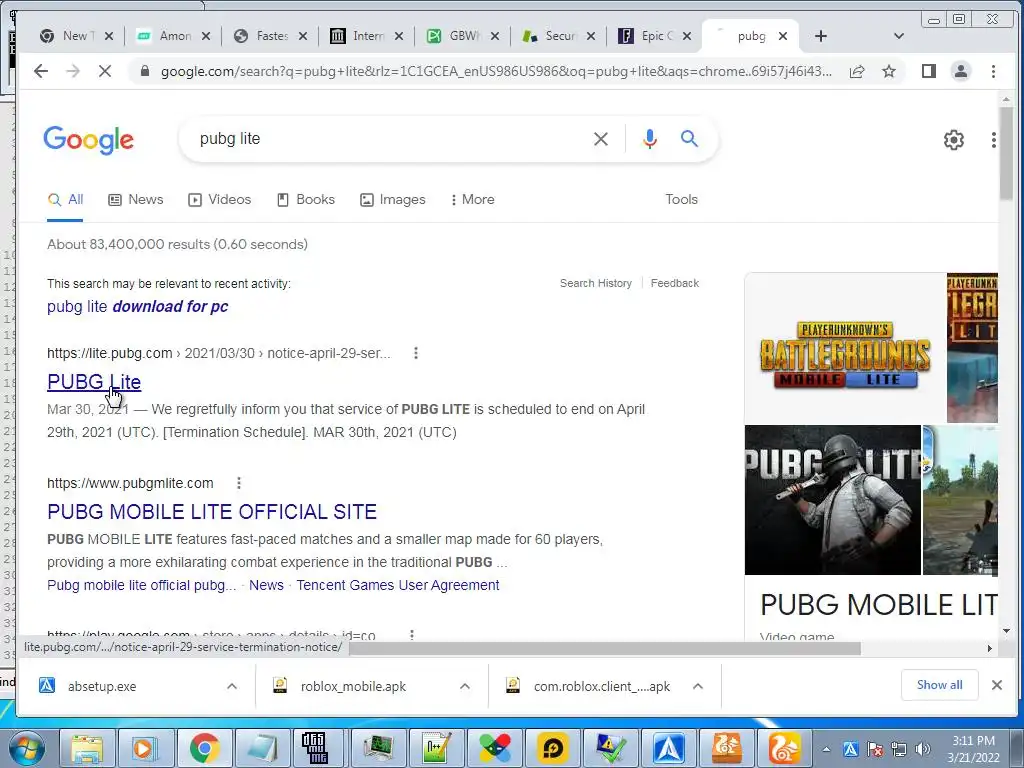The image size is (1024, 768).
Task: Open the taskbar clock showing 3:11 PM
Action: [x=973, y=749]
